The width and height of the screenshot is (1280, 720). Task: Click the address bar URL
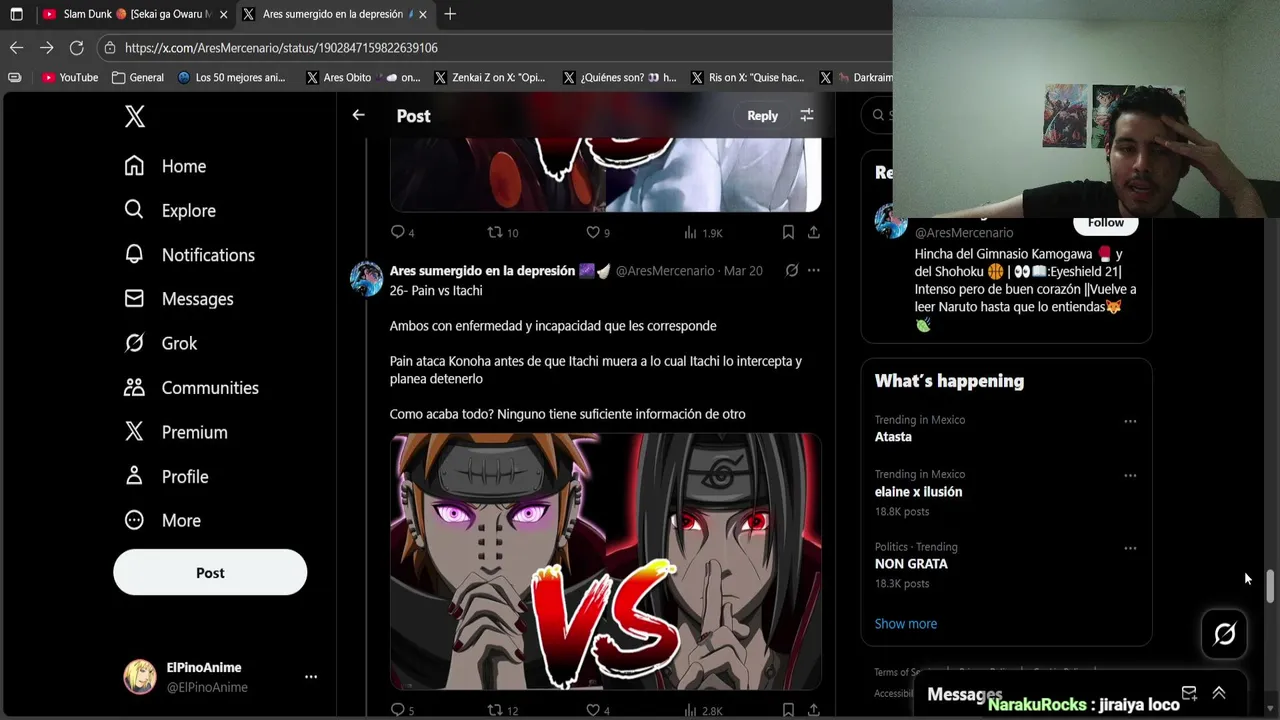pos(281,48)
